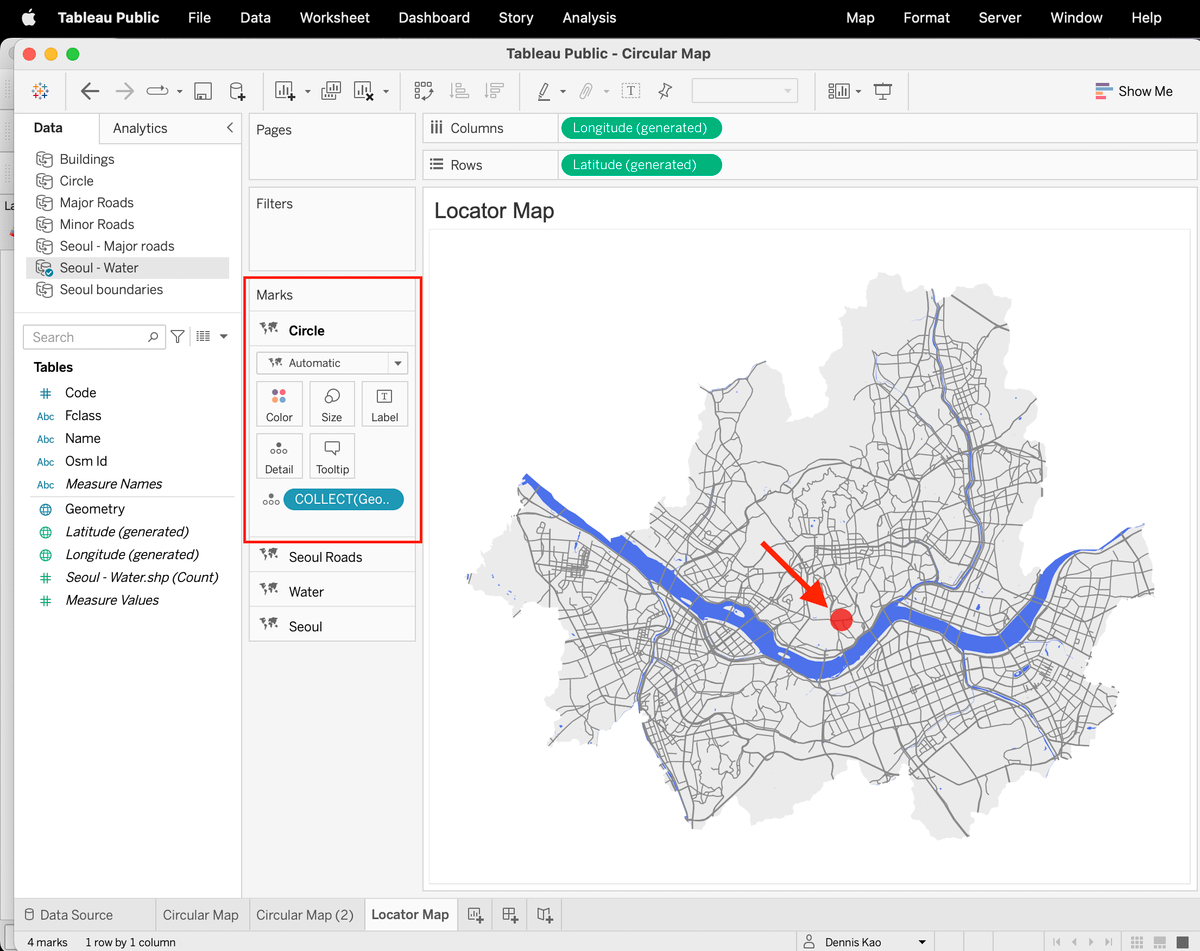Open the Dennis Kao user dropdown
Screen dimensions: 1200x951
coord(866,942)
